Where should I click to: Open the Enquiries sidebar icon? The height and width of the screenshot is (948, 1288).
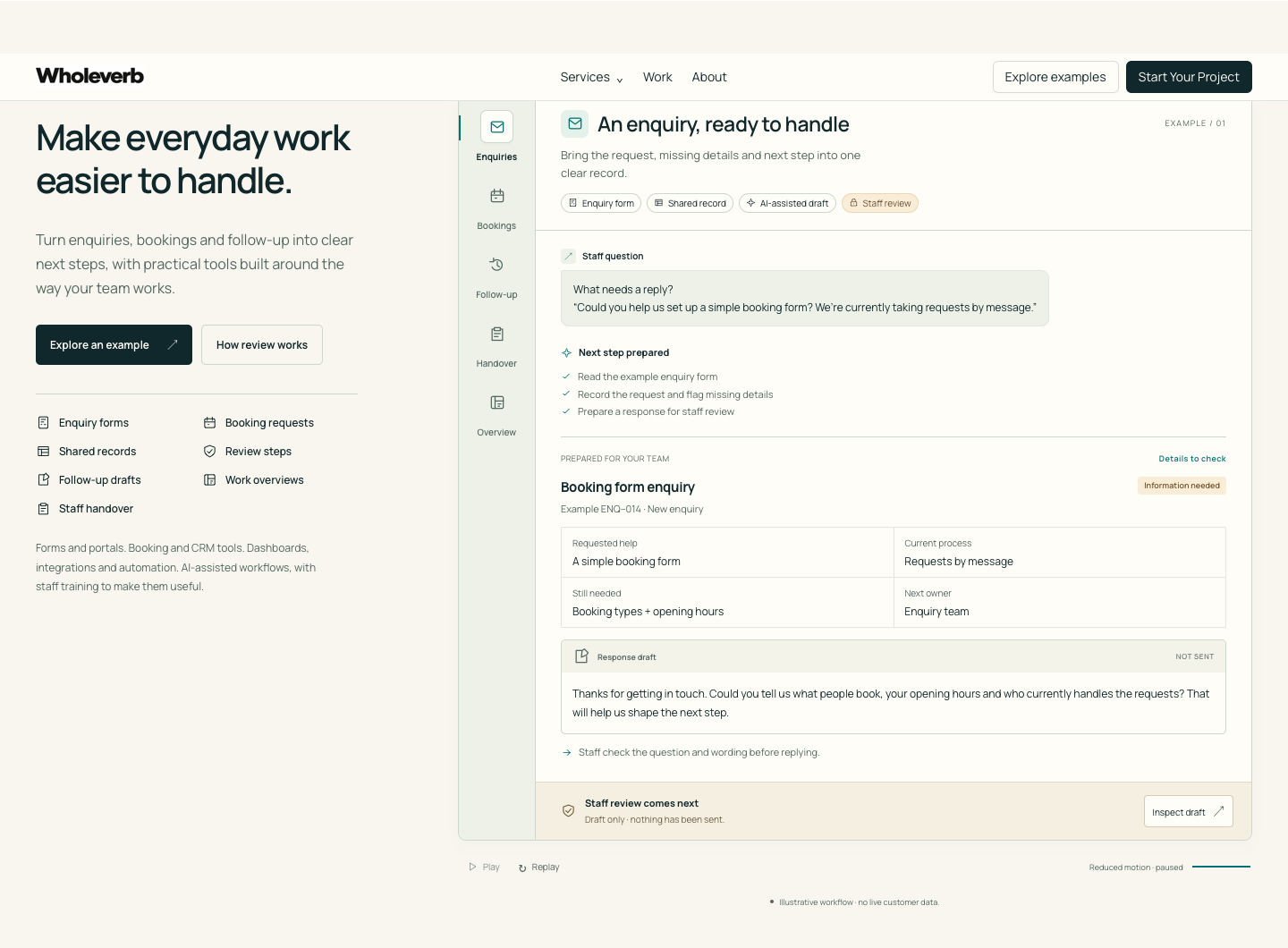496,127
